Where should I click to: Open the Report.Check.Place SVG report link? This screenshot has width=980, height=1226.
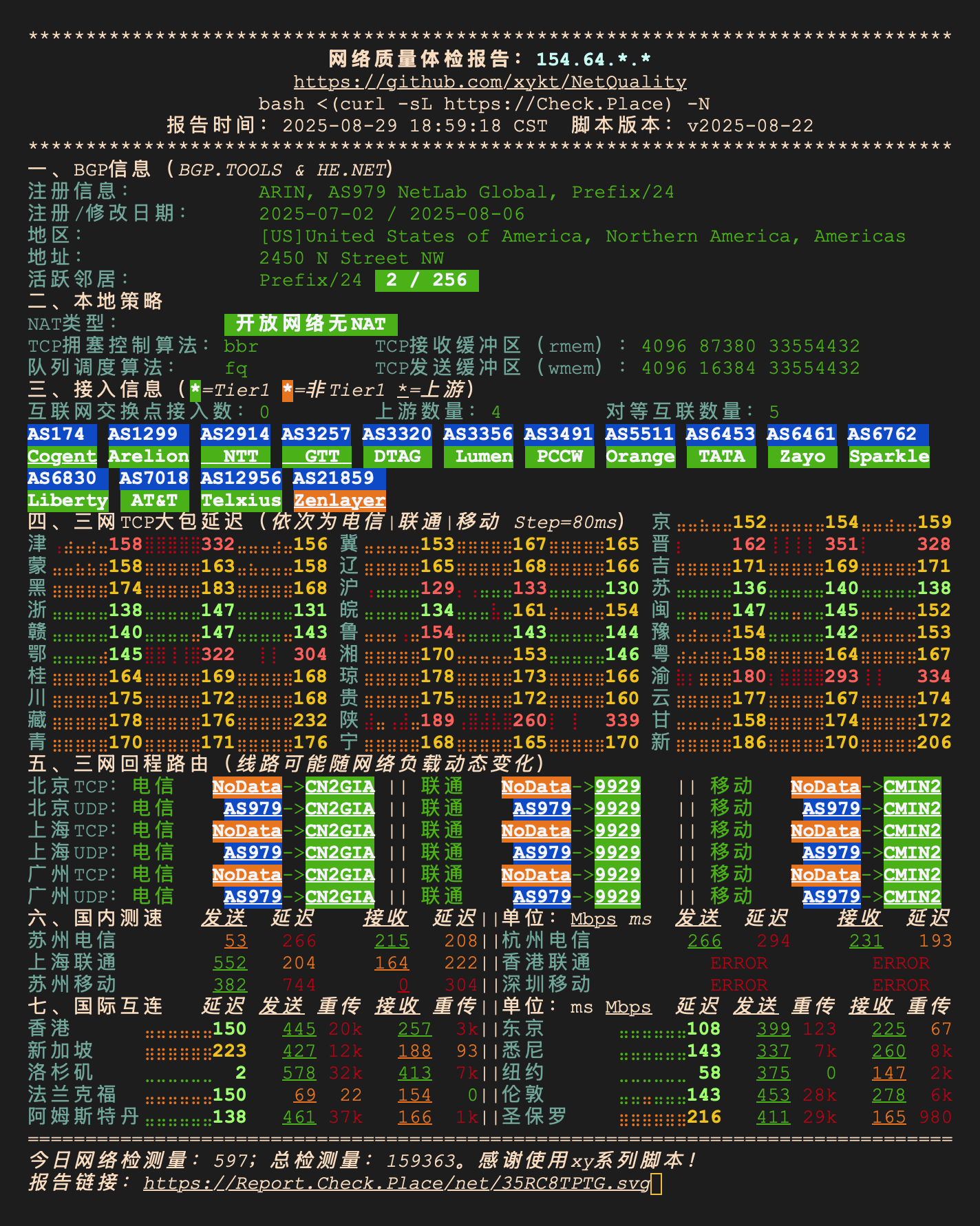coord(396,1183)
